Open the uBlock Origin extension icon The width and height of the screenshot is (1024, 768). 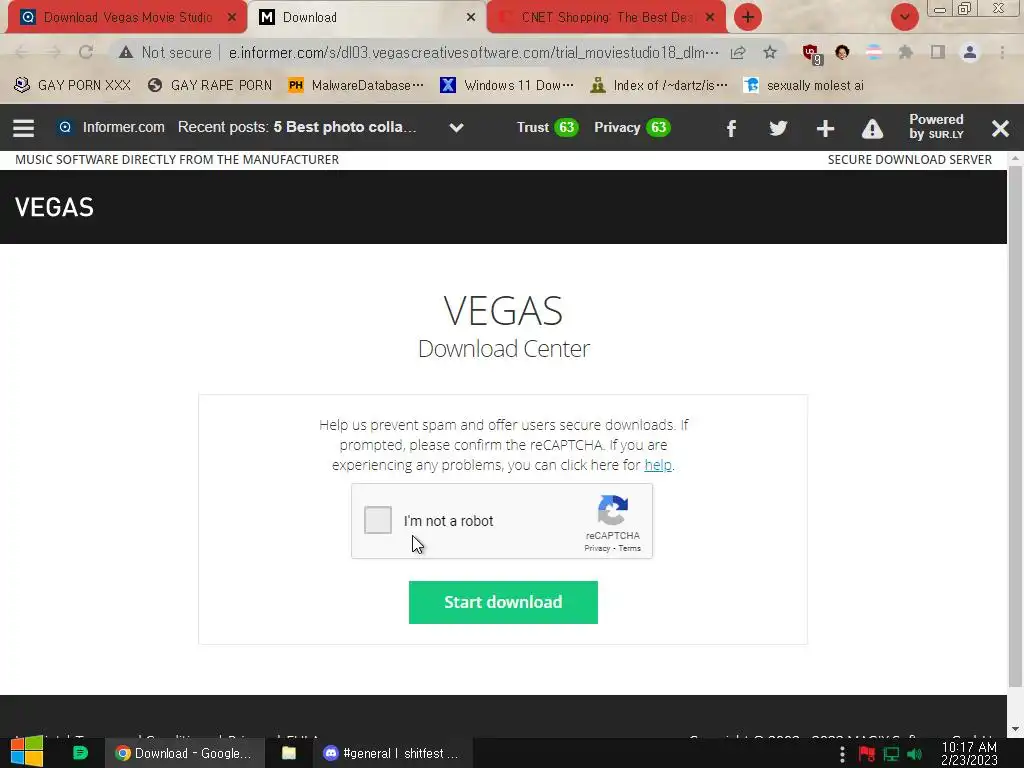(811, 53)
